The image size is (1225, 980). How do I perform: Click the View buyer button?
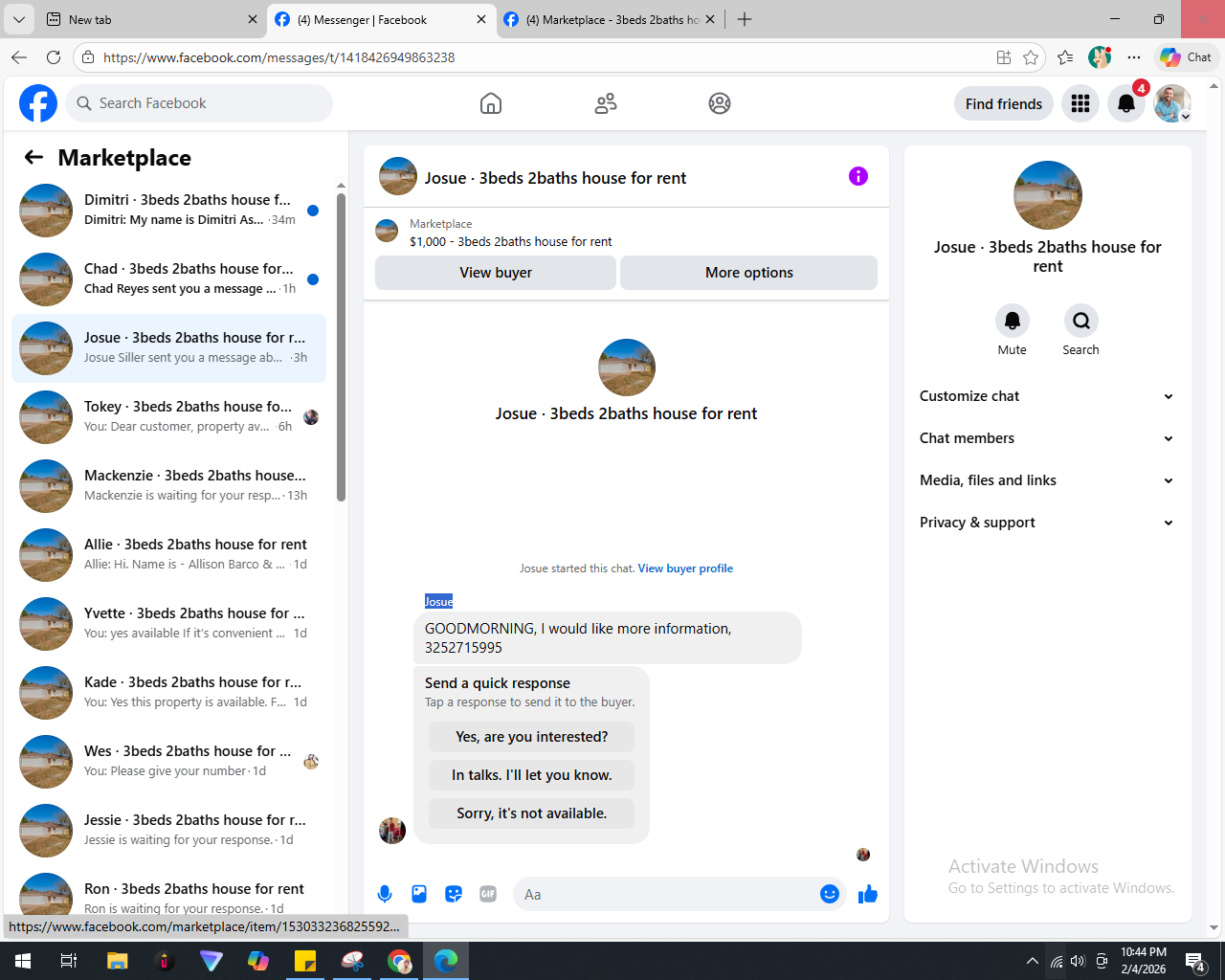click(496, 273)
